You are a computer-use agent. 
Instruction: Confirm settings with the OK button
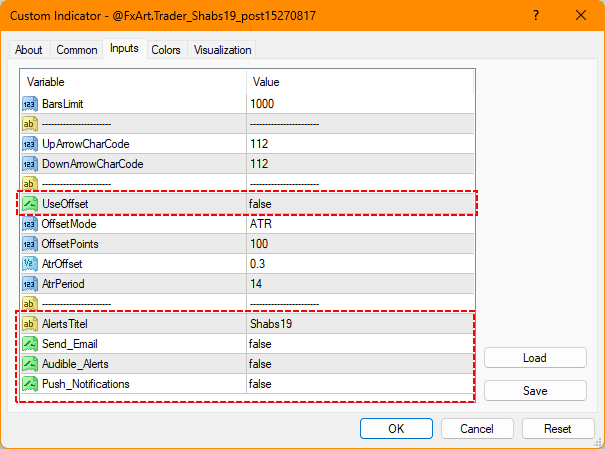[x=396, y=429]
